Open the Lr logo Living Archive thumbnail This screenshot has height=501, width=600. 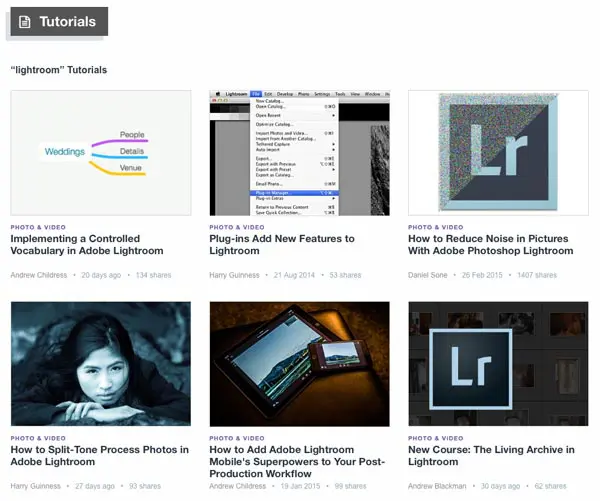click(498, 364)
